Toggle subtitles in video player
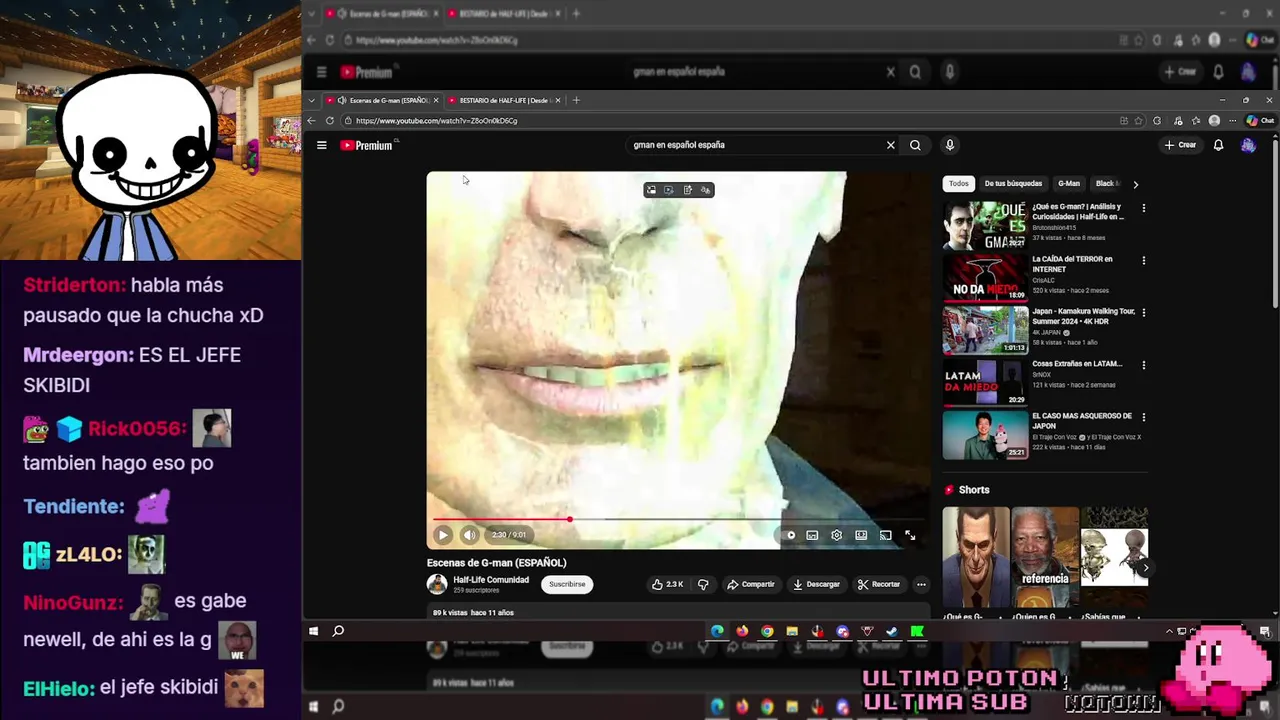Image resolution: width=1280 pixels, height=720 pixels. [812, 535]
